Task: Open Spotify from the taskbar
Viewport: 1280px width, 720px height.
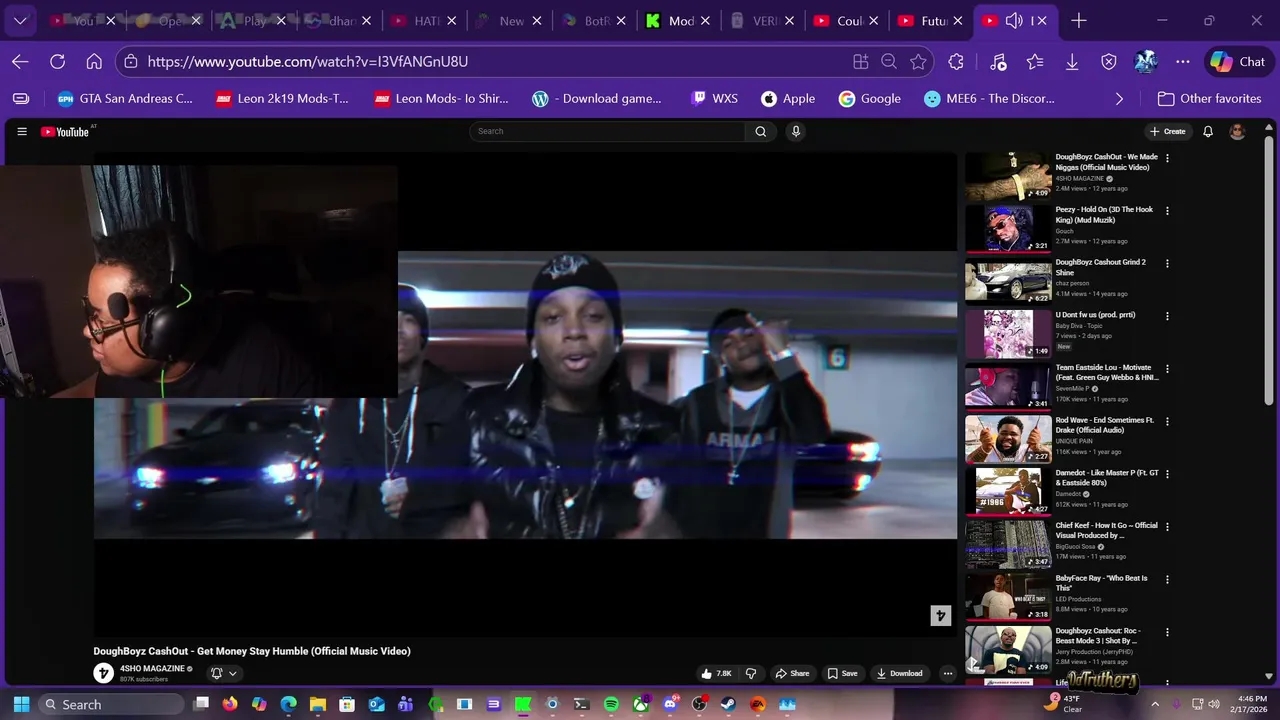Action: (611, 704)
